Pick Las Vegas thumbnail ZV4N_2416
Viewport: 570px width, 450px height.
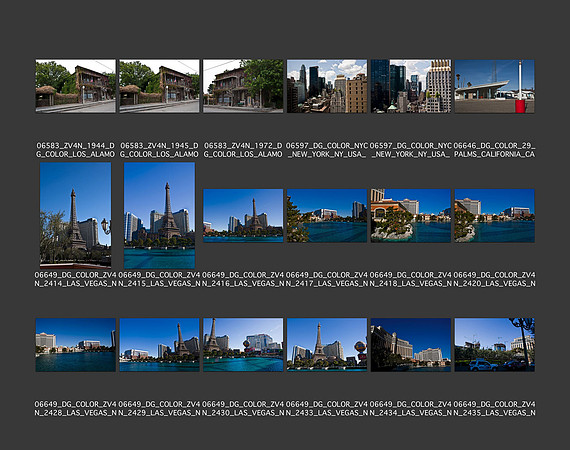click(x=243, y=216)
